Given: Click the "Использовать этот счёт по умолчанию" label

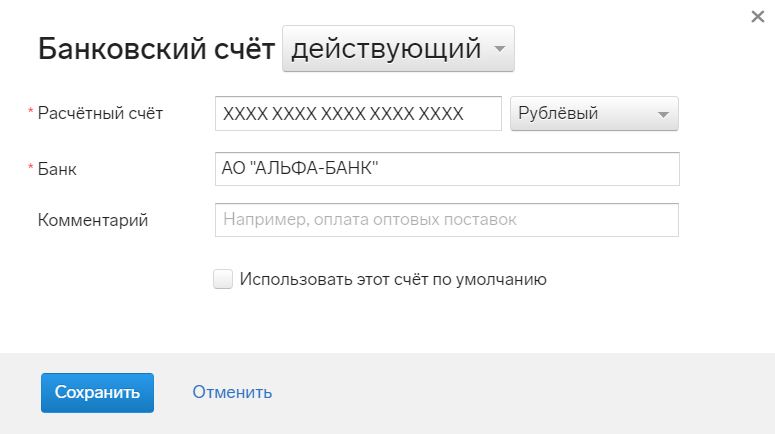Looking at the screenshot, I should [x=393, y=279].
